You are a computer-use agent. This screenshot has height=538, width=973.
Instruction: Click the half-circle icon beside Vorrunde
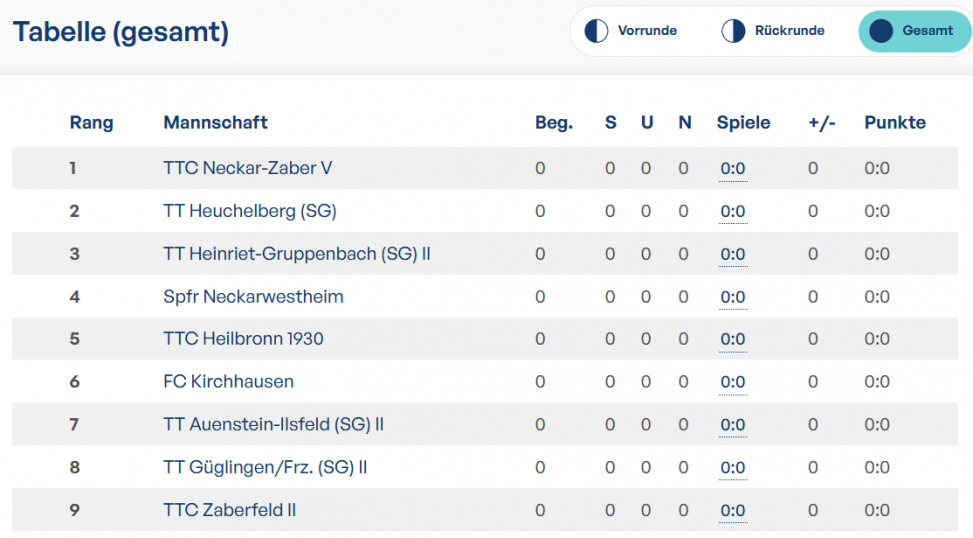click(x=596, y=30)
